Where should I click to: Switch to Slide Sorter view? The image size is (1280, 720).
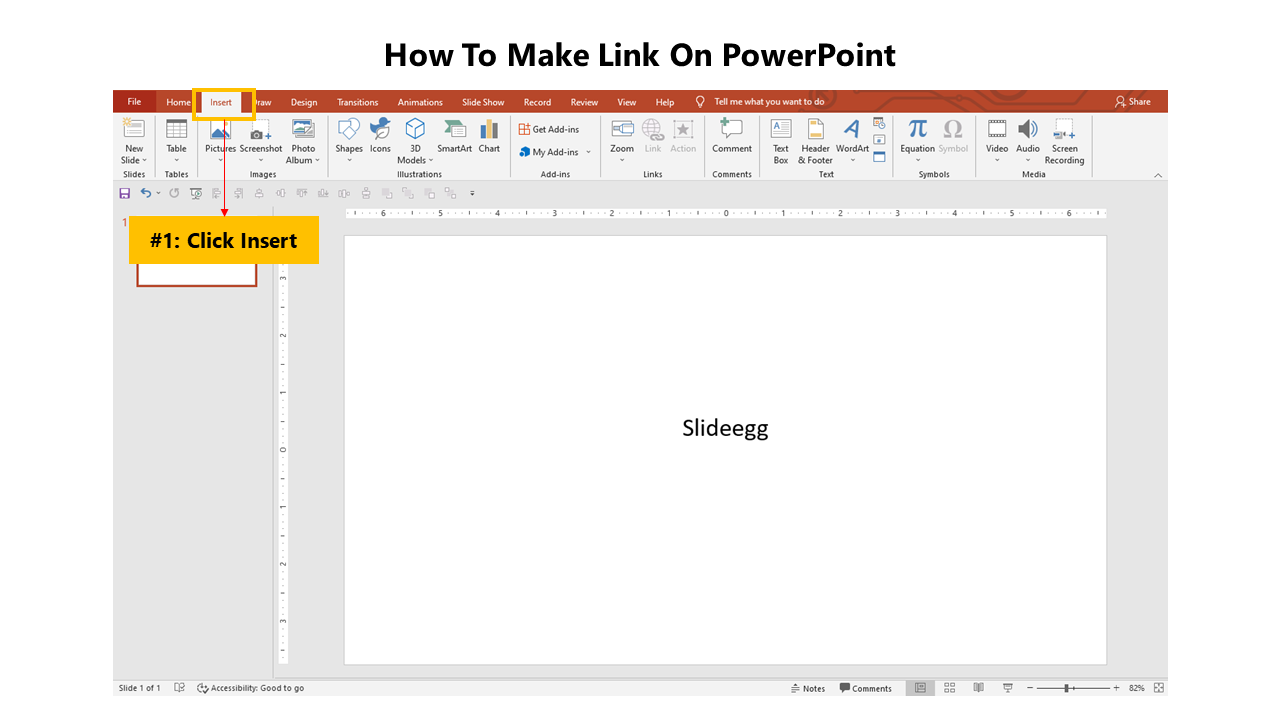949,688
